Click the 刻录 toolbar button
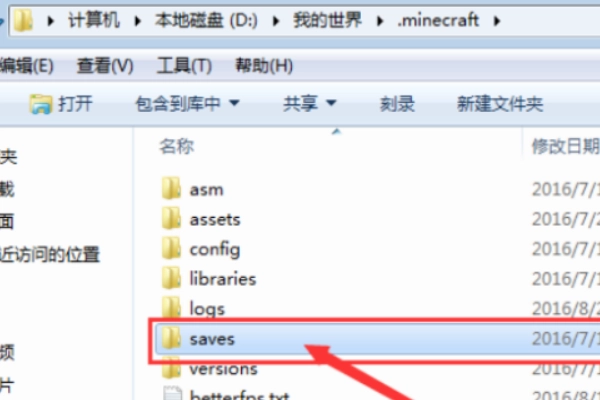The width and height of the screenshot is (600, 400). click(397, 103)
